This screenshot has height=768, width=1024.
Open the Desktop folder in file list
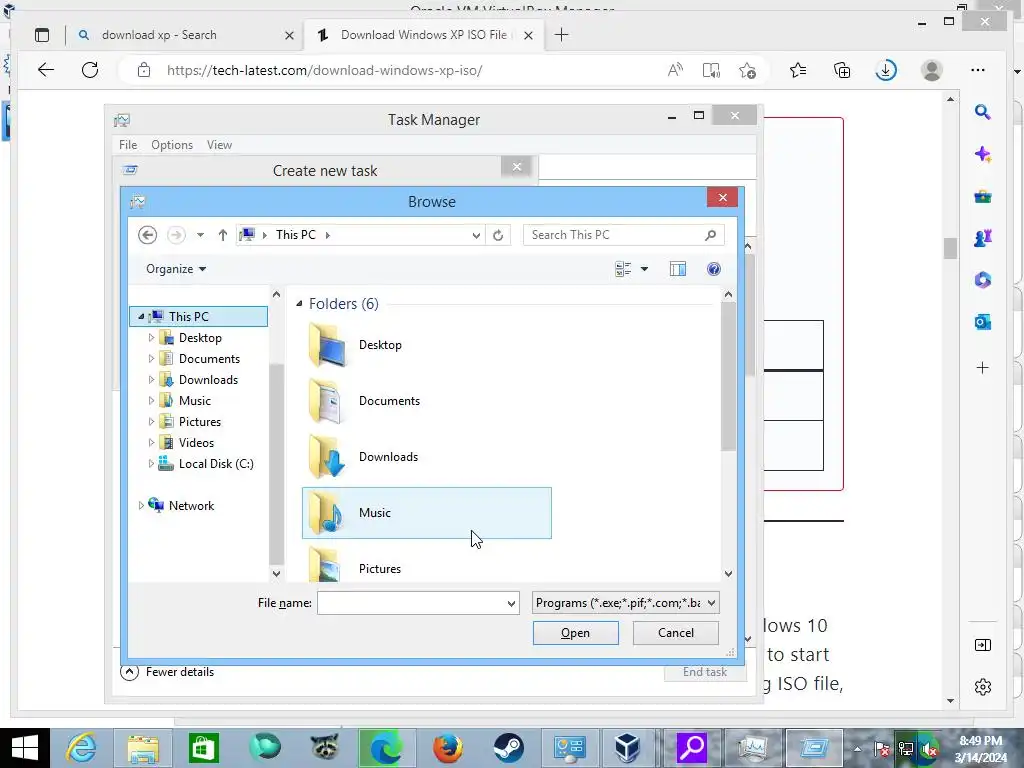[427, 345]
